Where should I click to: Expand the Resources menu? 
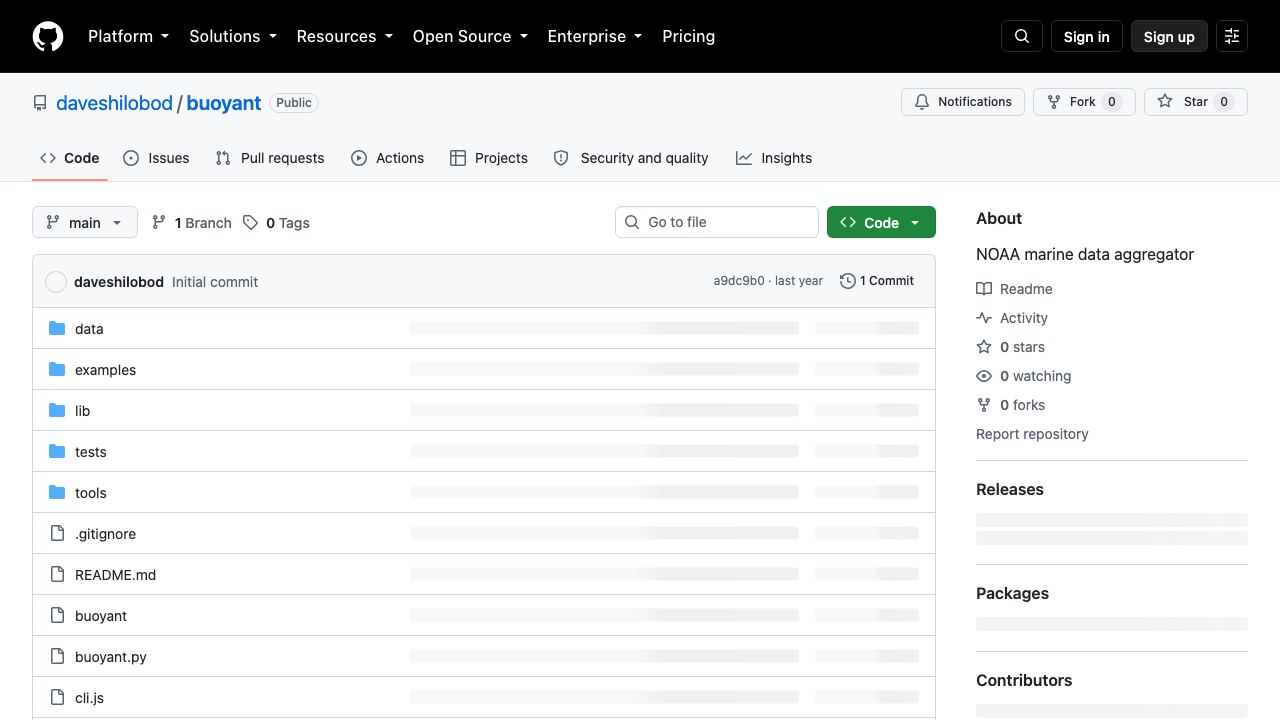tap(344, 36)
